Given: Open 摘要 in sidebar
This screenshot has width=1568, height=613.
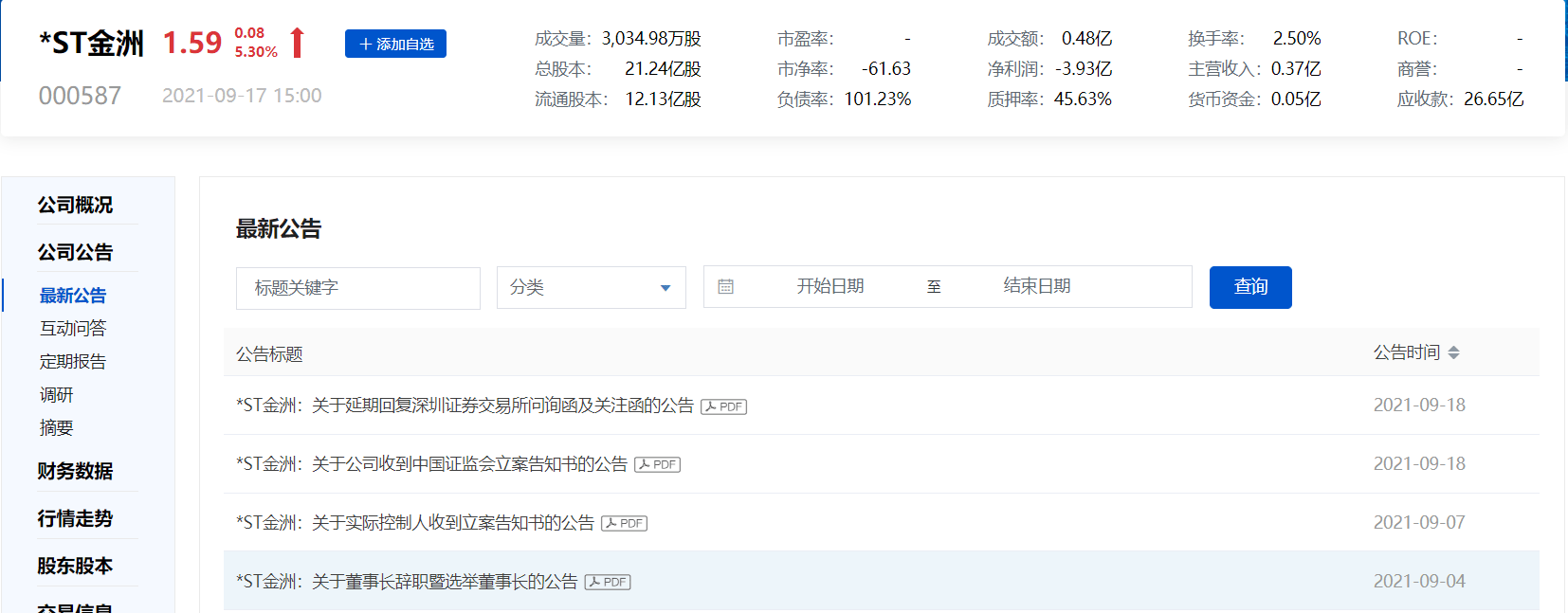Looking at the screenshot, I should (x=56, y=428).
